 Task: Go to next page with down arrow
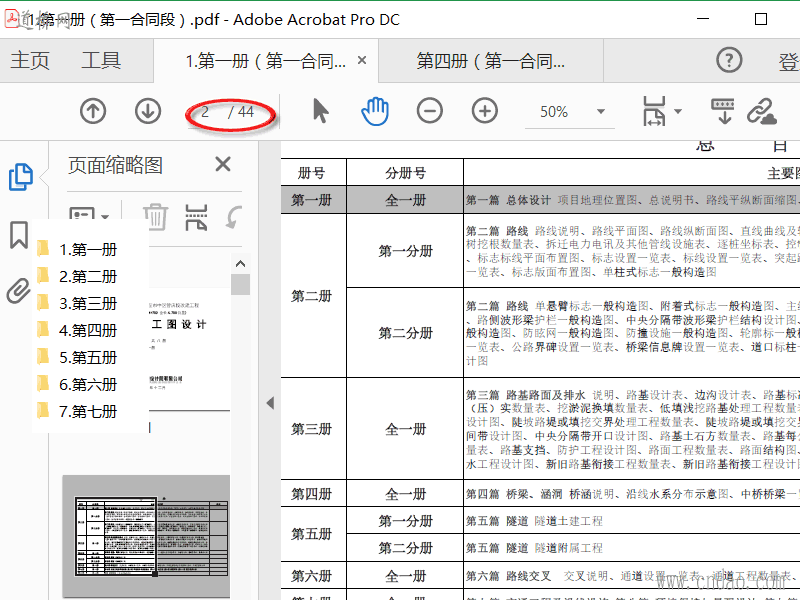(148, 111)
